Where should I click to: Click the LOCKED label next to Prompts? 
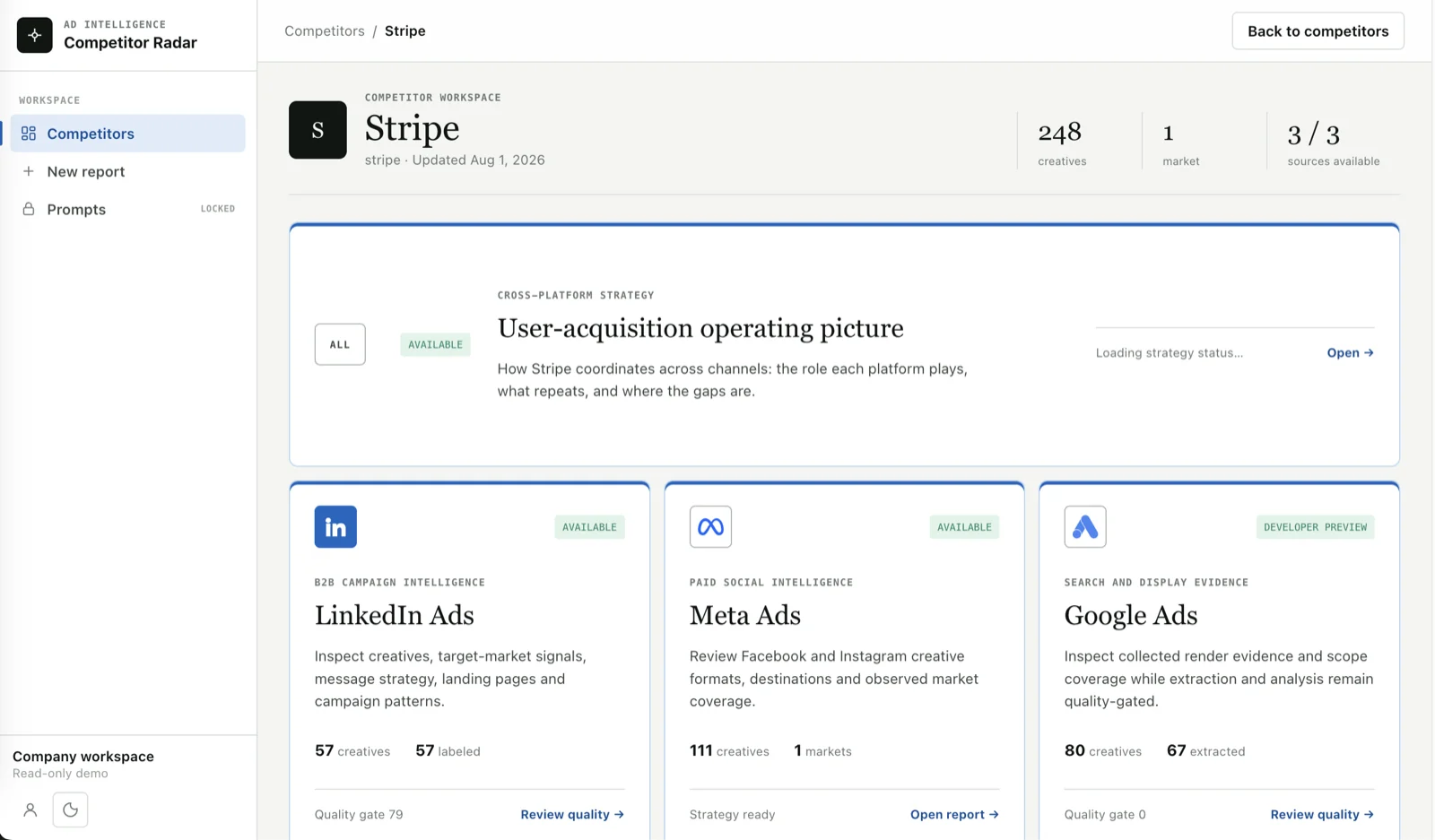[x=218, y=209]
